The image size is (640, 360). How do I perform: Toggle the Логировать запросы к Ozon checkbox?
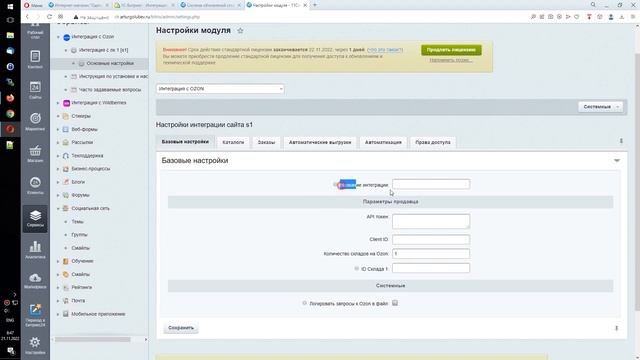[395, 303]
